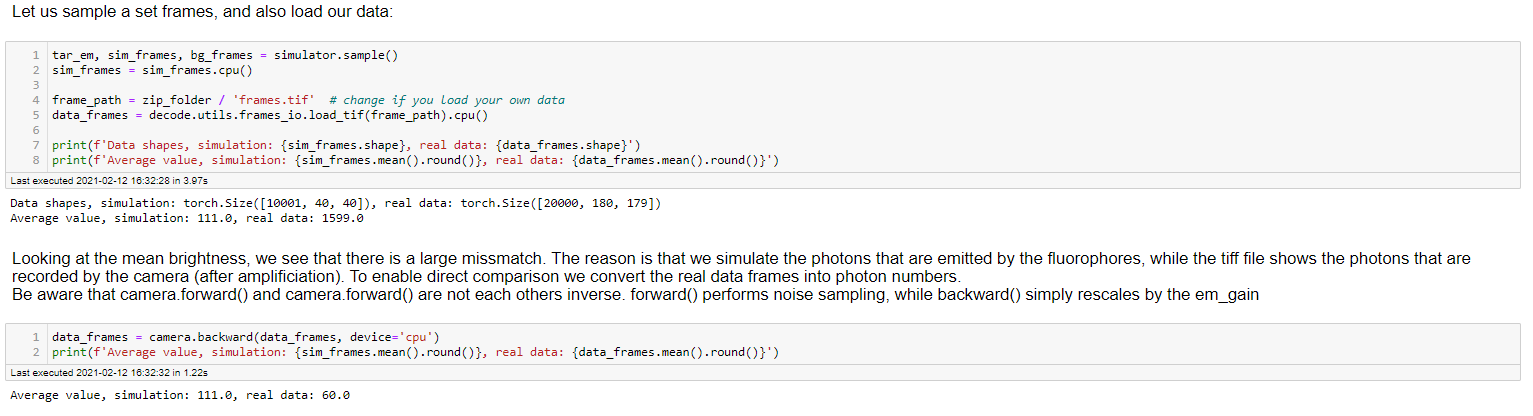The width and height of the screenshot is (1533, 416).
Task: Click line number 8 in first cell
Action: (35, 160)
